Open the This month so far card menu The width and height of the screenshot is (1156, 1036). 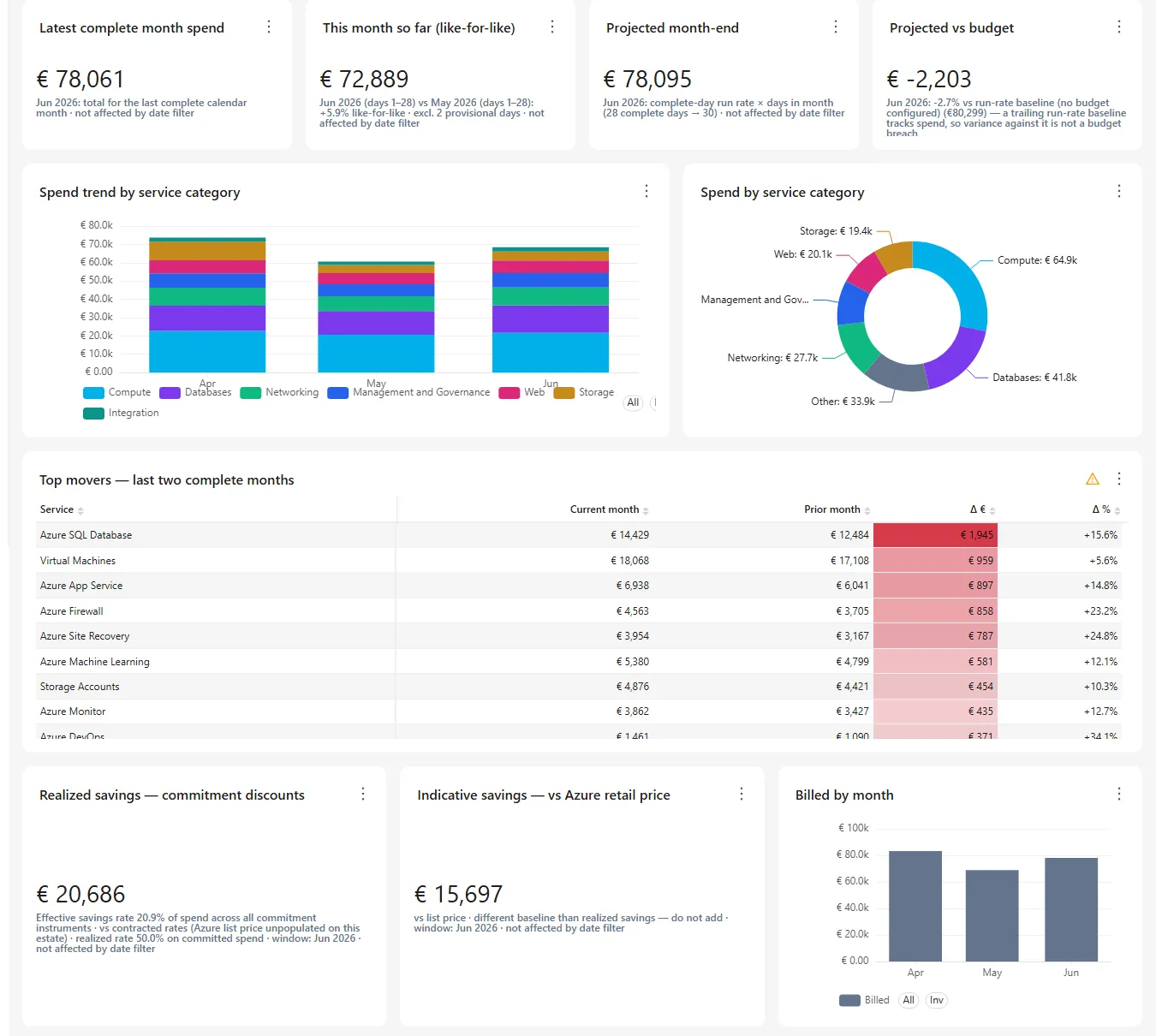click(x=552, y=27)
